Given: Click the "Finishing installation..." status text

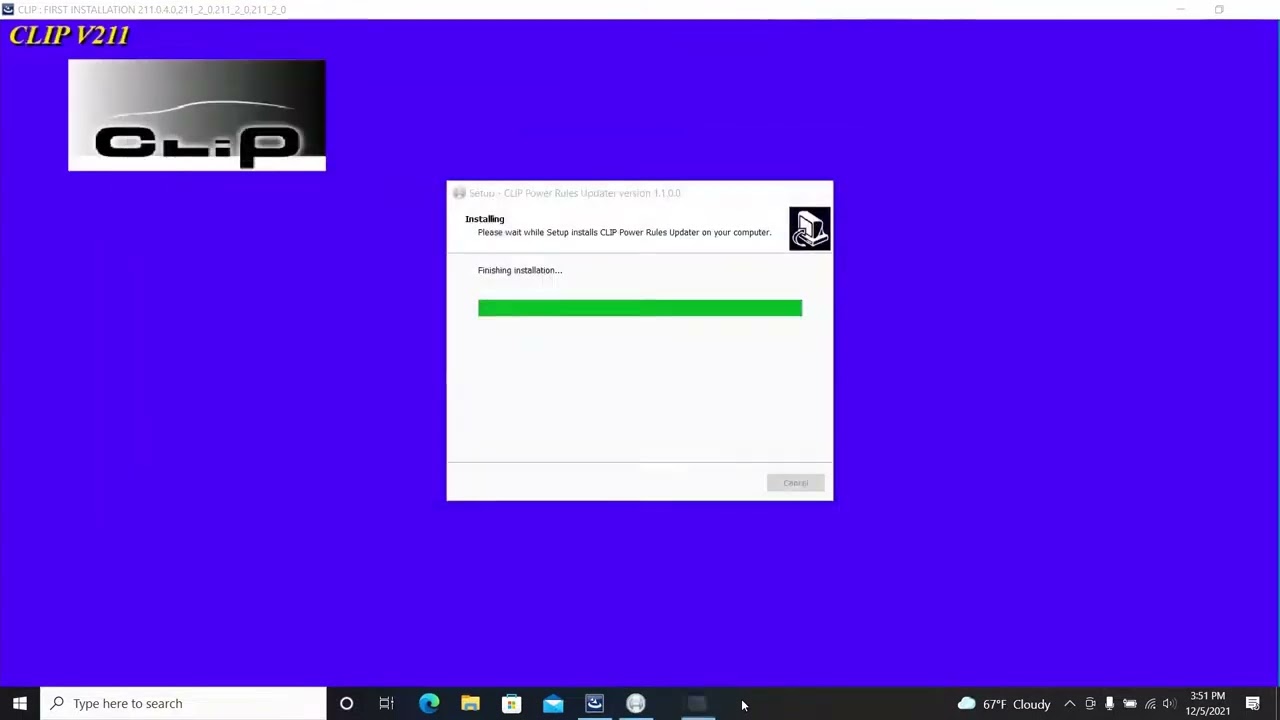Looking at the screenshot, I should tap(520, 270).
